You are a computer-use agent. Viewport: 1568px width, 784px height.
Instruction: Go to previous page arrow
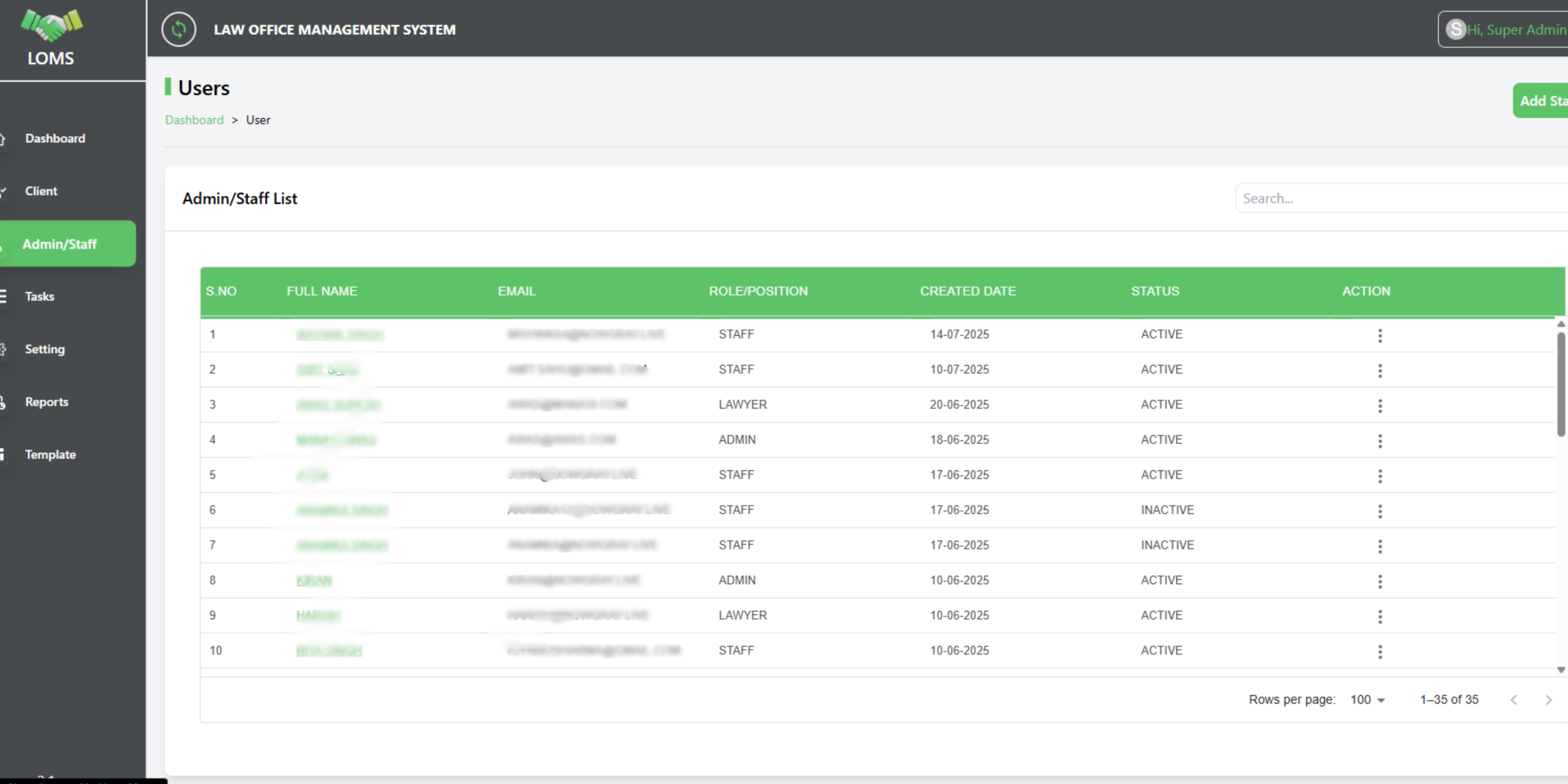(1513, 699)
